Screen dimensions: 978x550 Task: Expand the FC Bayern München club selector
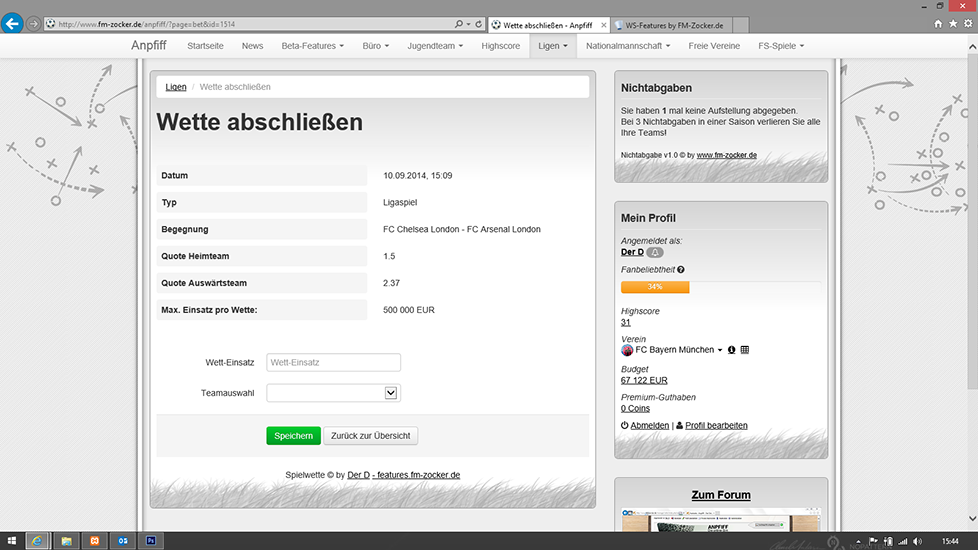[720, 350]
